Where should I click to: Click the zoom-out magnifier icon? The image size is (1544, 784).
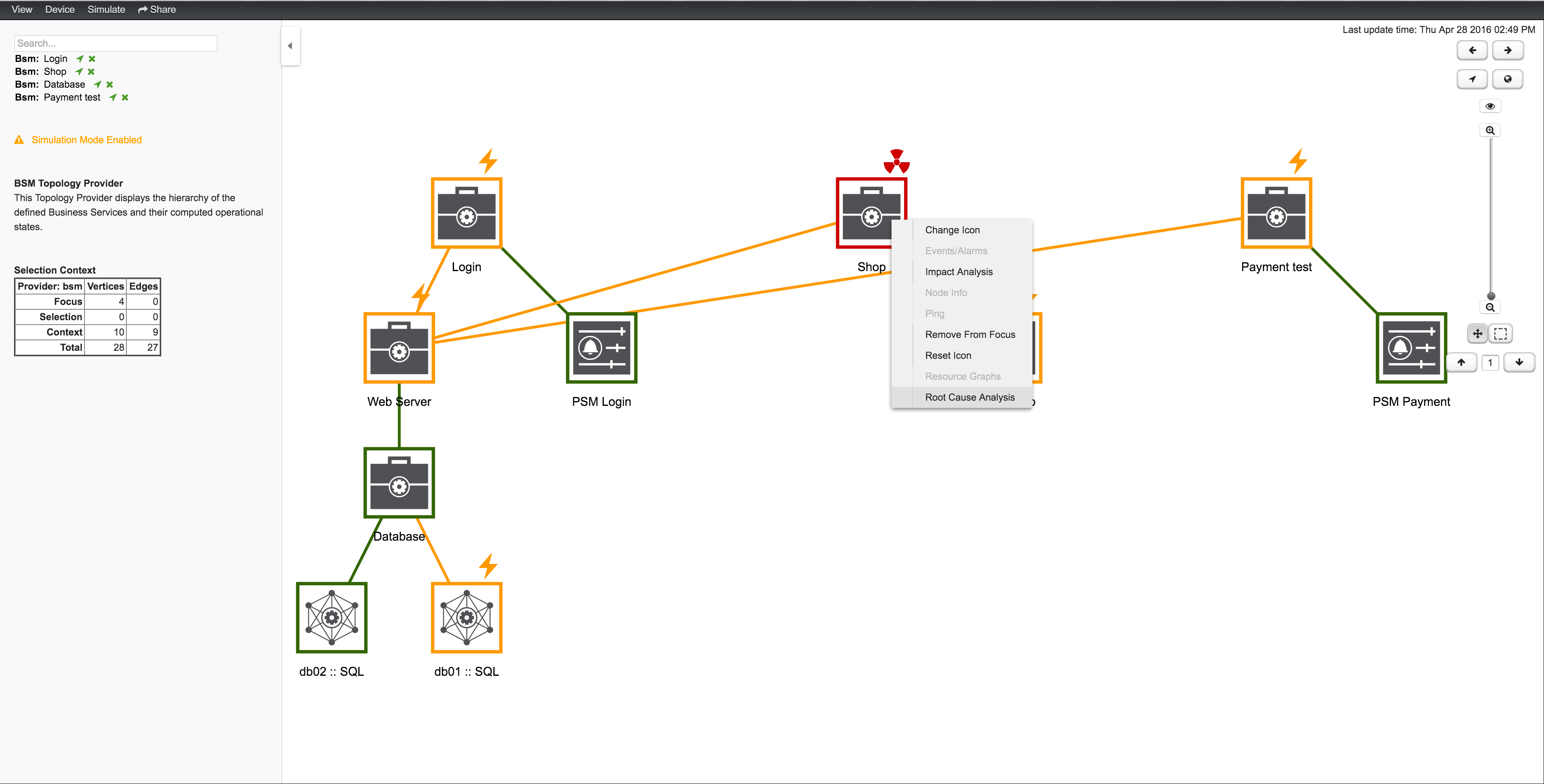pos(1490,307)
